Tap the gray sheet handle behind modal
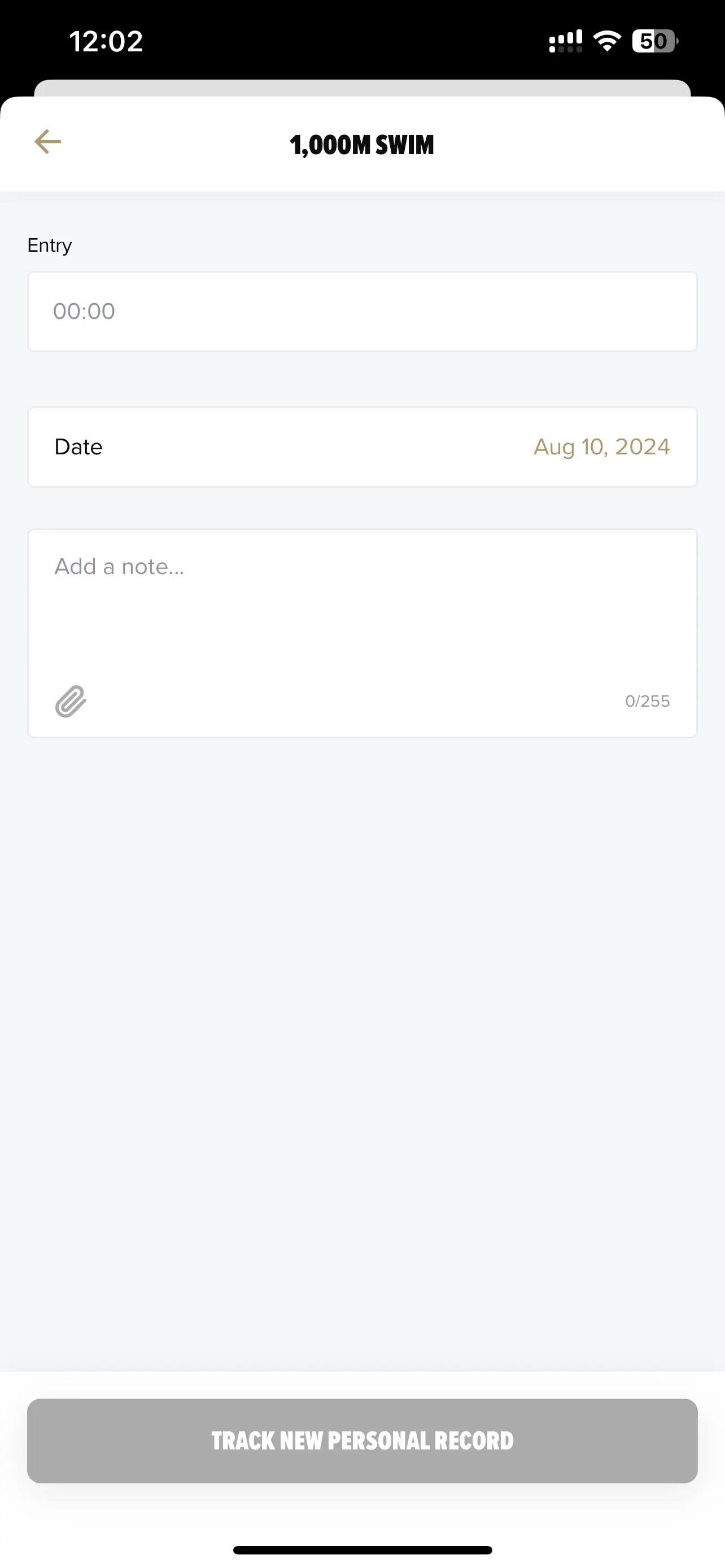725x1568 pixels. click(362, 88)
